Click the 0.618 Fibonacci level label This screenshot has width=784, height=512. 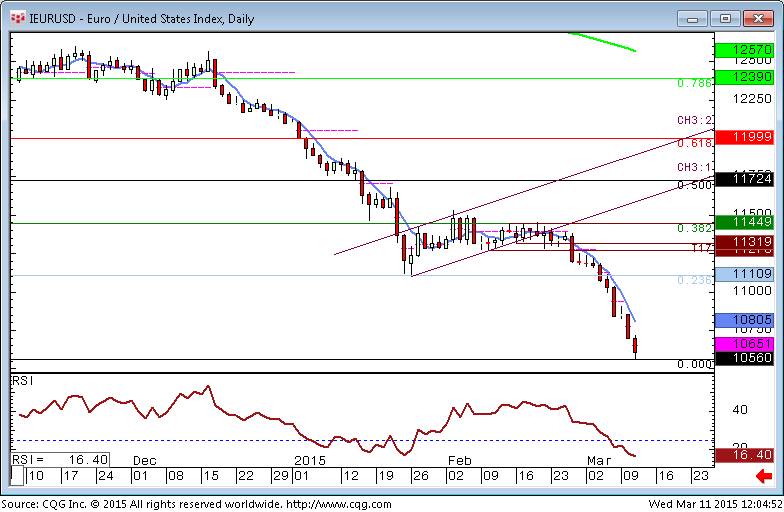693,145
